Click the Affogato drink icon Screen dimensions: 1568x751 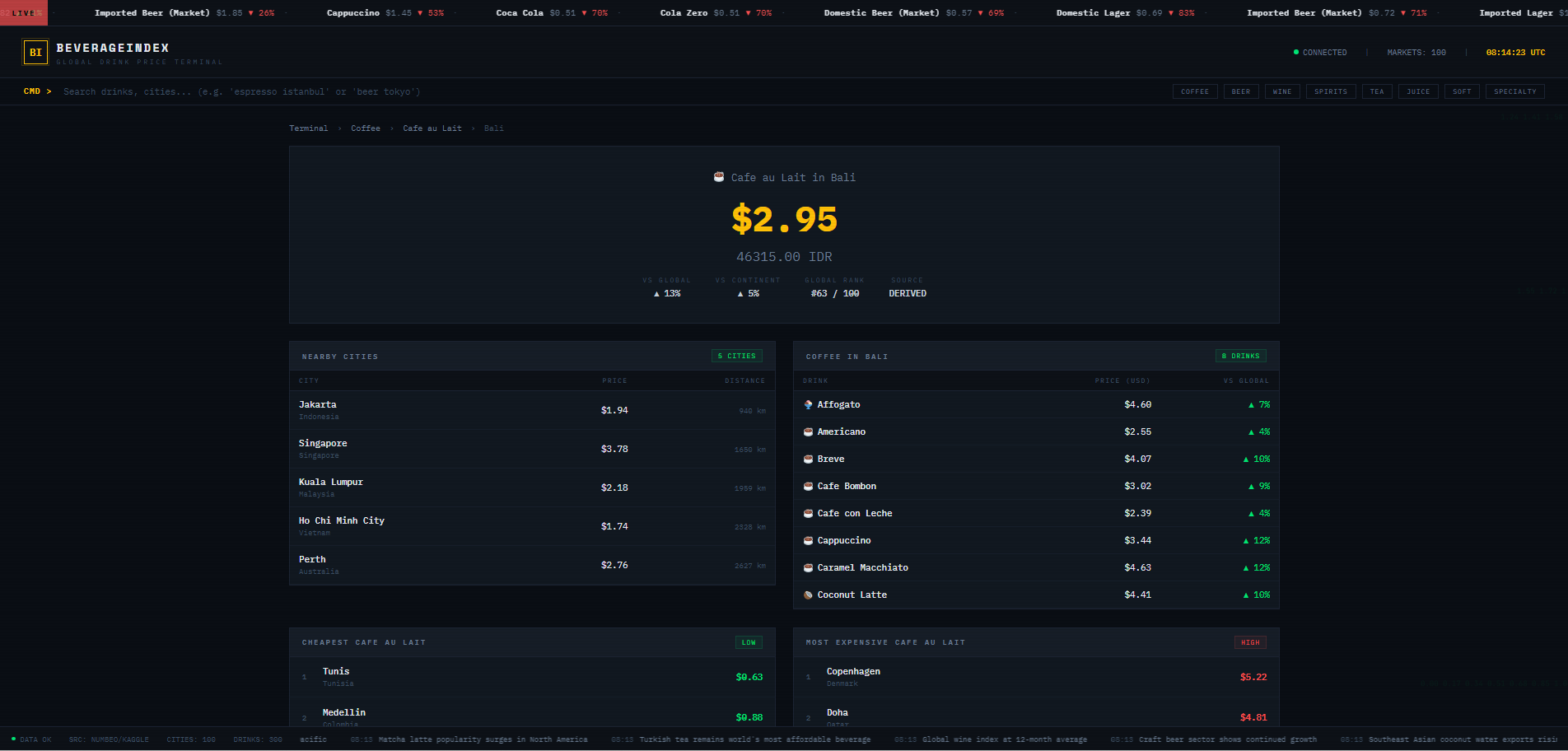[x=808, y=404]
